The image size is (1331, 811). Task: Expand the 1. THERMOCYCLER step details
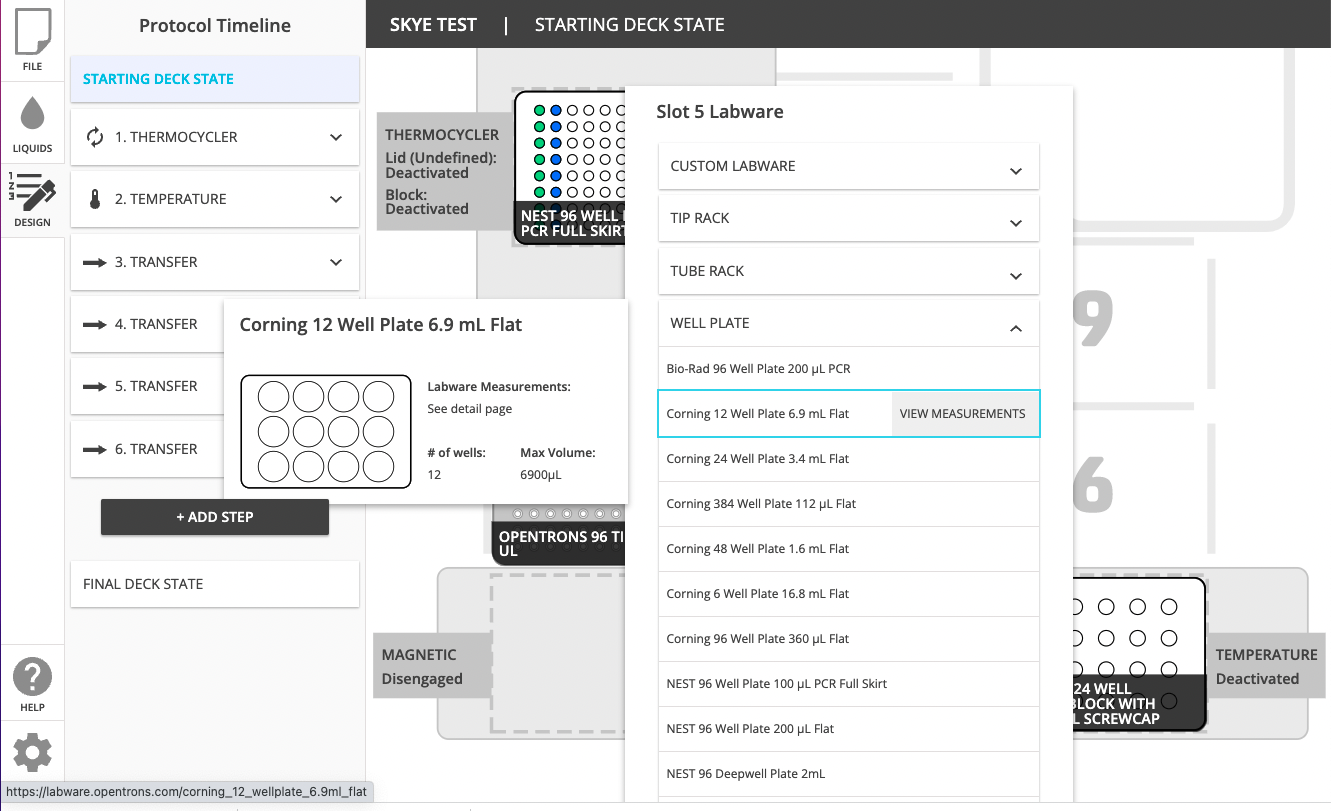[337, 136]
